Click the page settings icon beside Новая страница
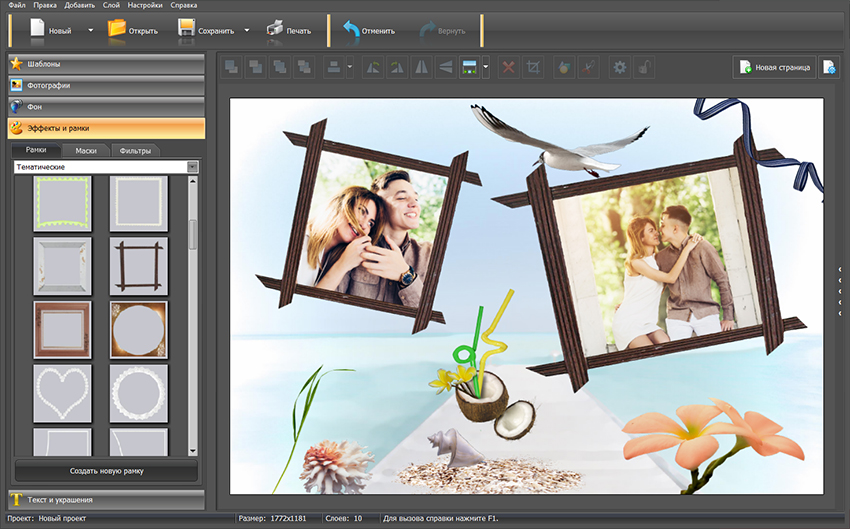This screenshot has height=529, width=850. 829,67
